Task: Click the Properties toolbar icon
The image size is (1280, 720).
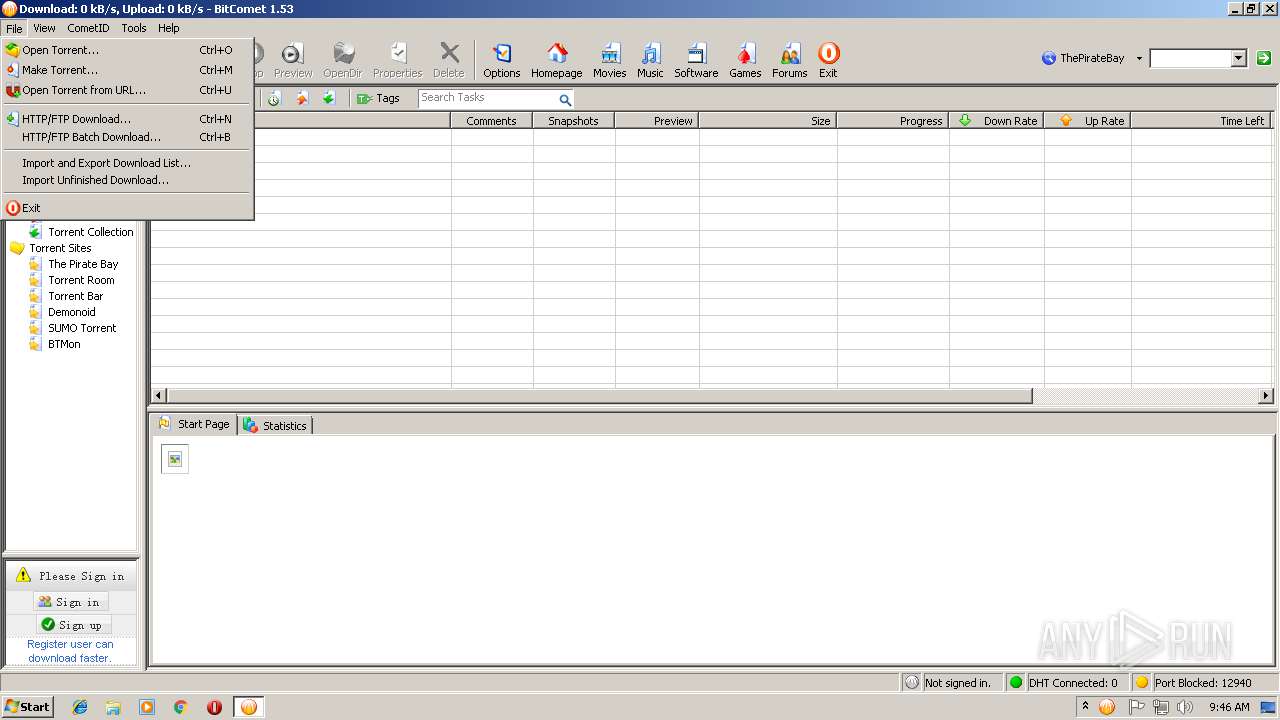Action: 398,60
